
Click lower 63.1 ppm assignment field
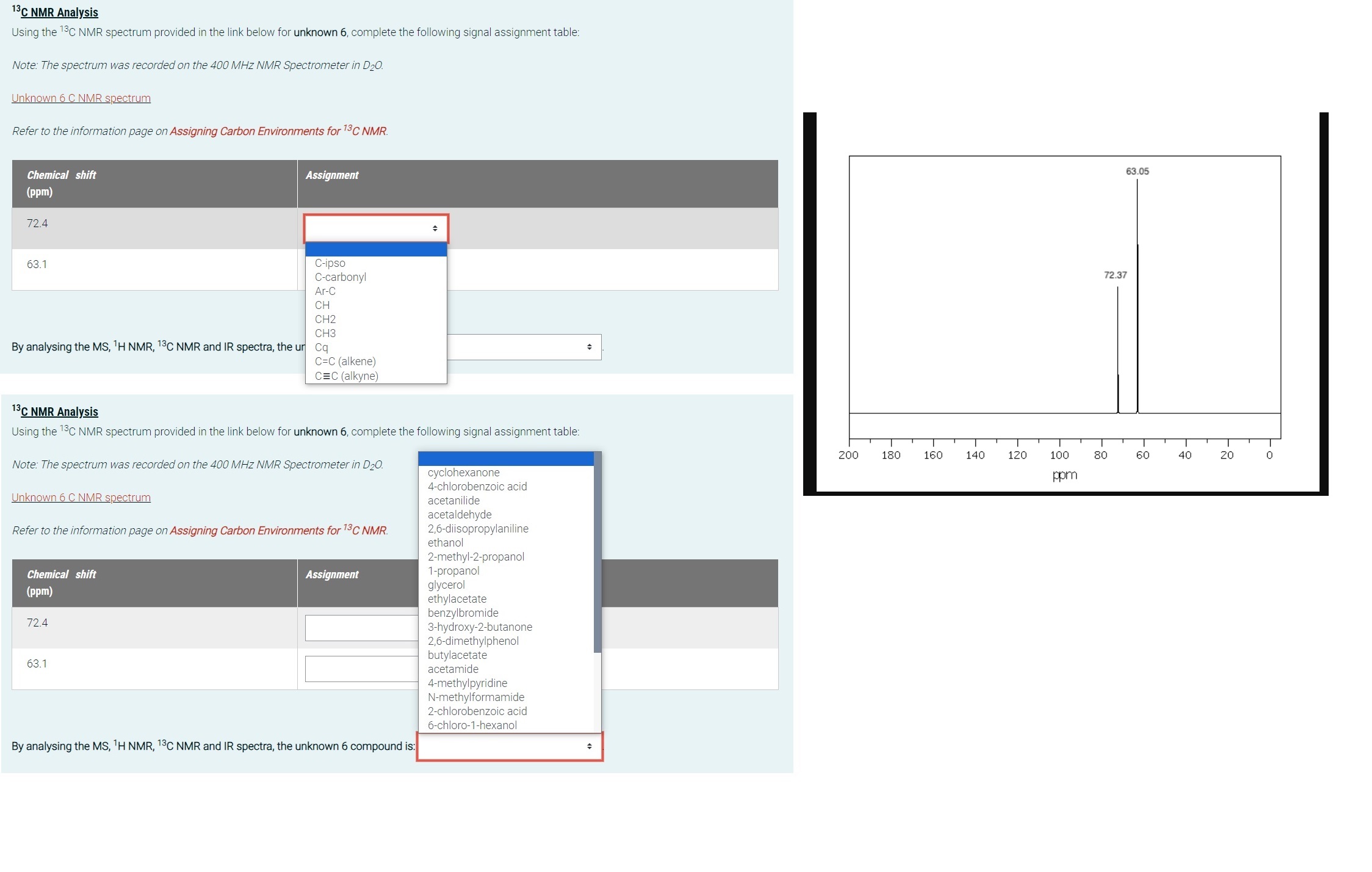pyautogui.click(x=361, y=669)
